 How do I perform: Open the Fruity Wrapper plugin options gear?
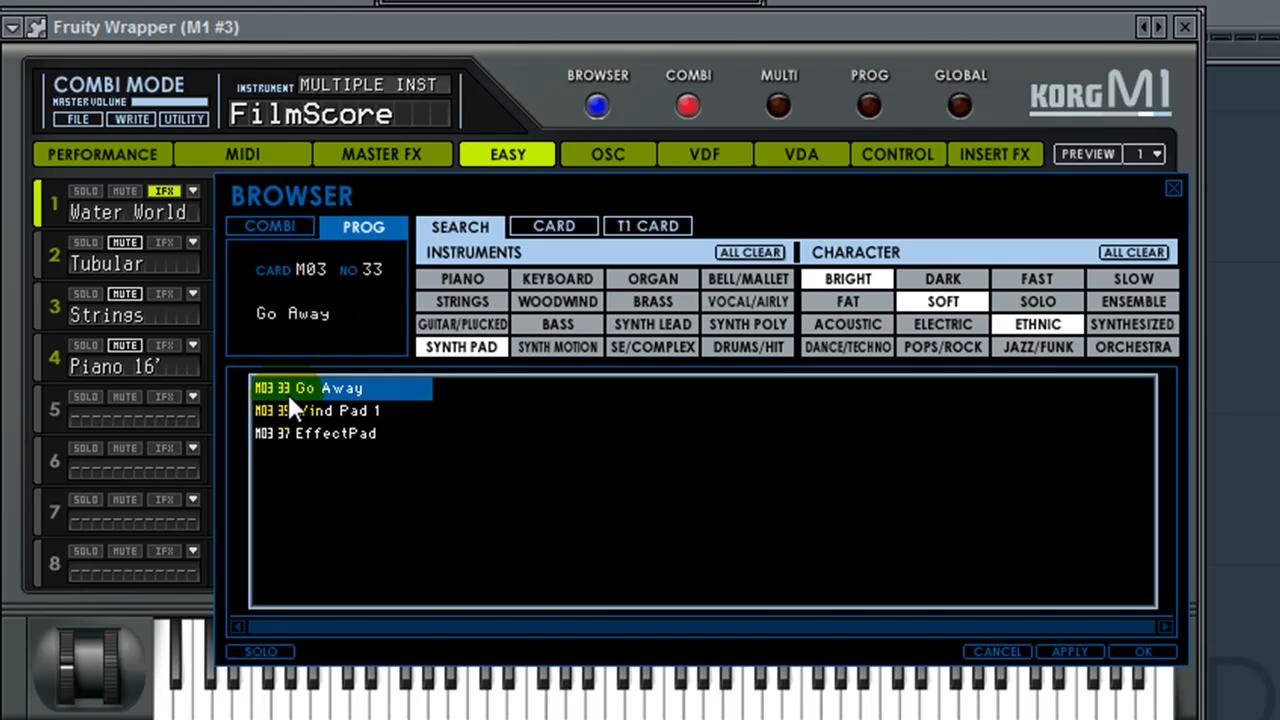click(x=37, y=27)
